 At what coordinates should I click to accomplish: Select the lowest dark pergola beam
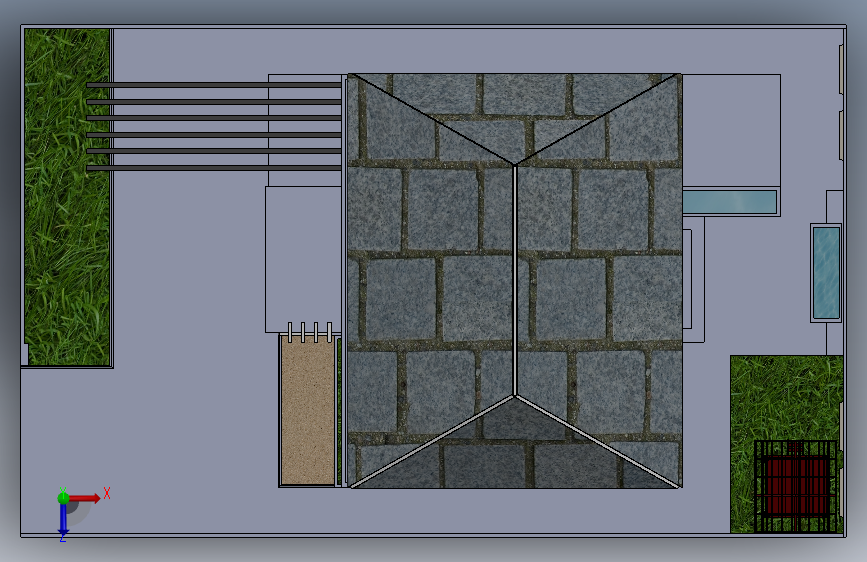pos(214,168)
